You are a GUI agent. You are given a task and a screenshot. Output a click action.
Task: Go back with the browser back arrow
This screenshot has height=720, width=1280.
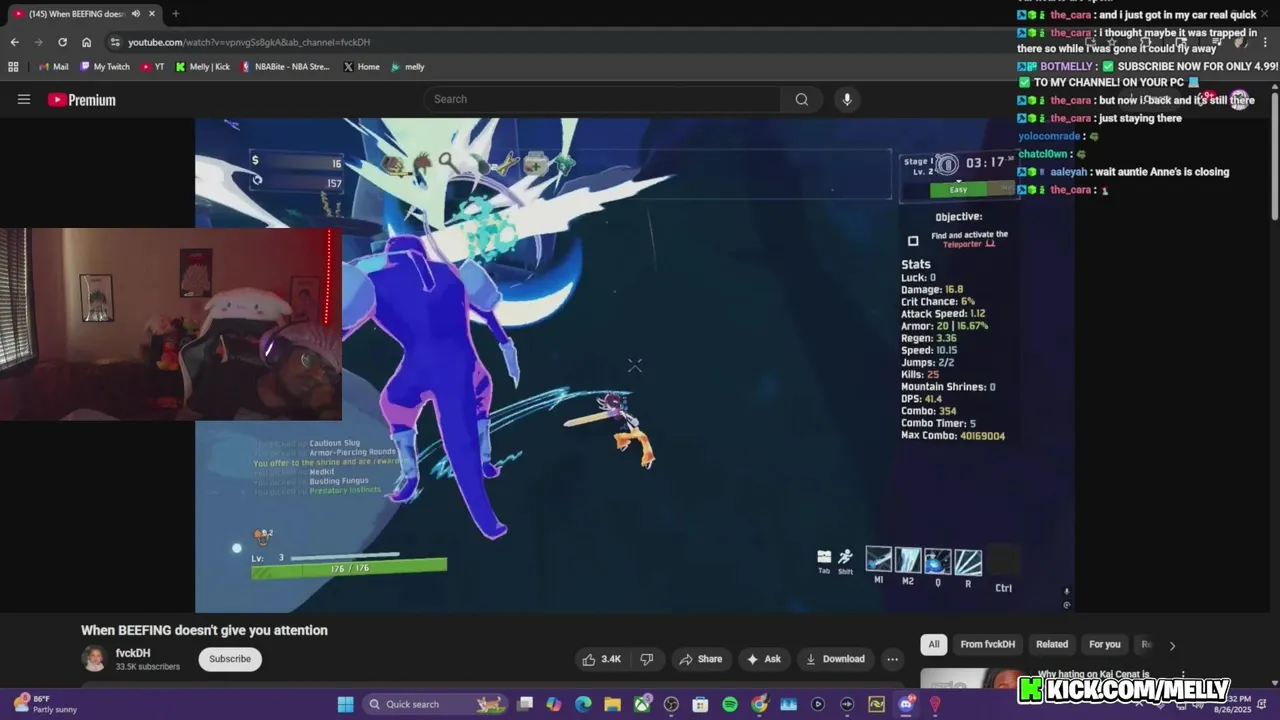click(14, 42)
